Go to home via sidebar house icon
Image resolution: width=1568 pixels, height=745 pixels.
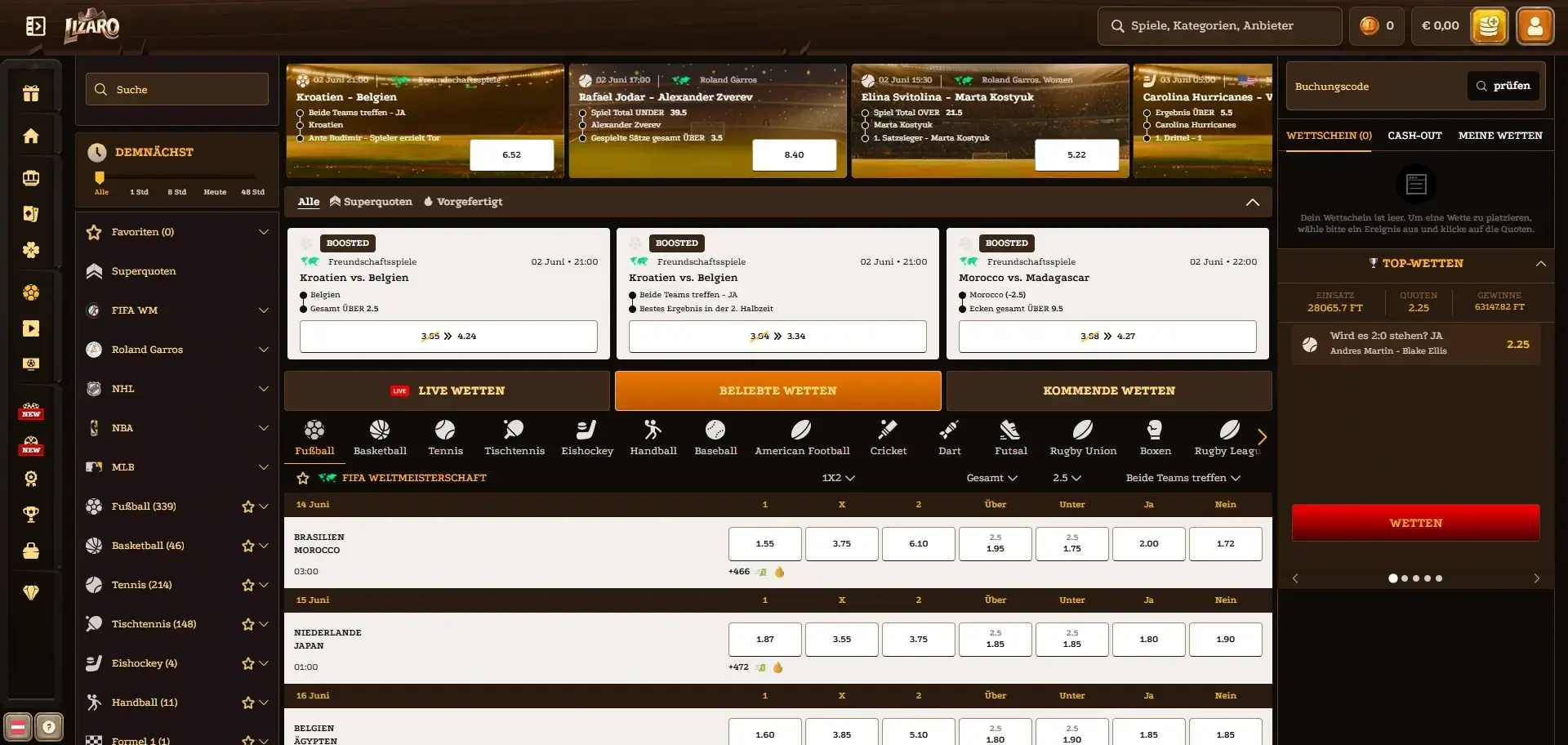[x=31, y=136]
